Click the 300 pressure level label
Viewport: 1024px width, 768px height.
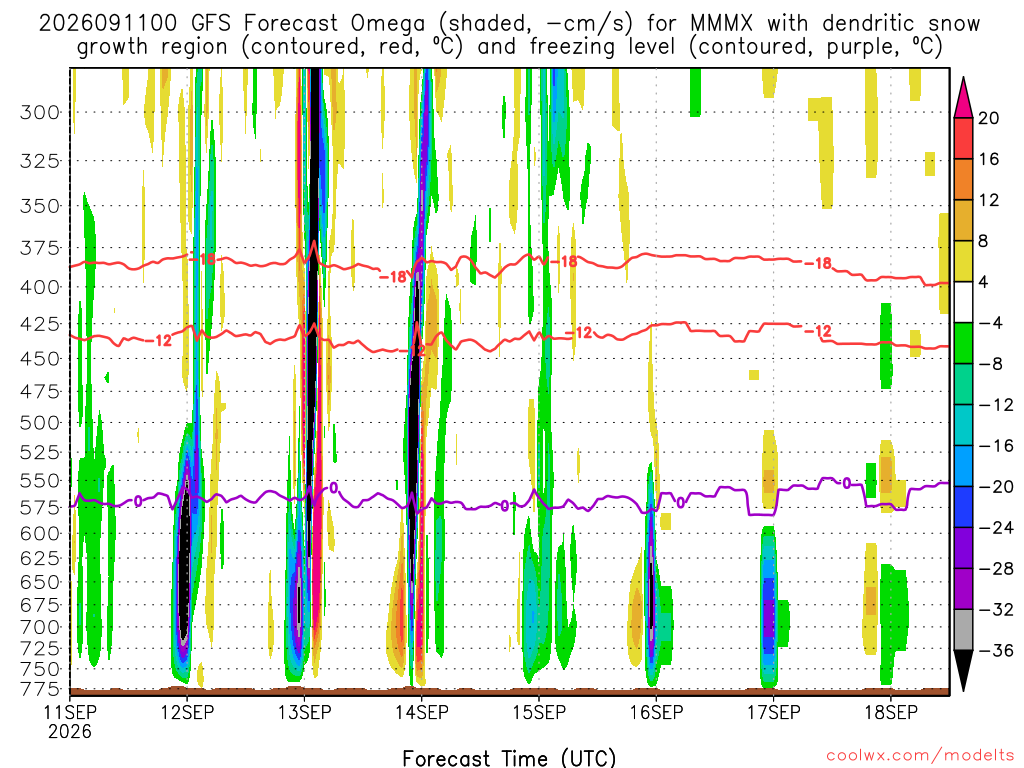pyautogui.click(x=40, y=112)
